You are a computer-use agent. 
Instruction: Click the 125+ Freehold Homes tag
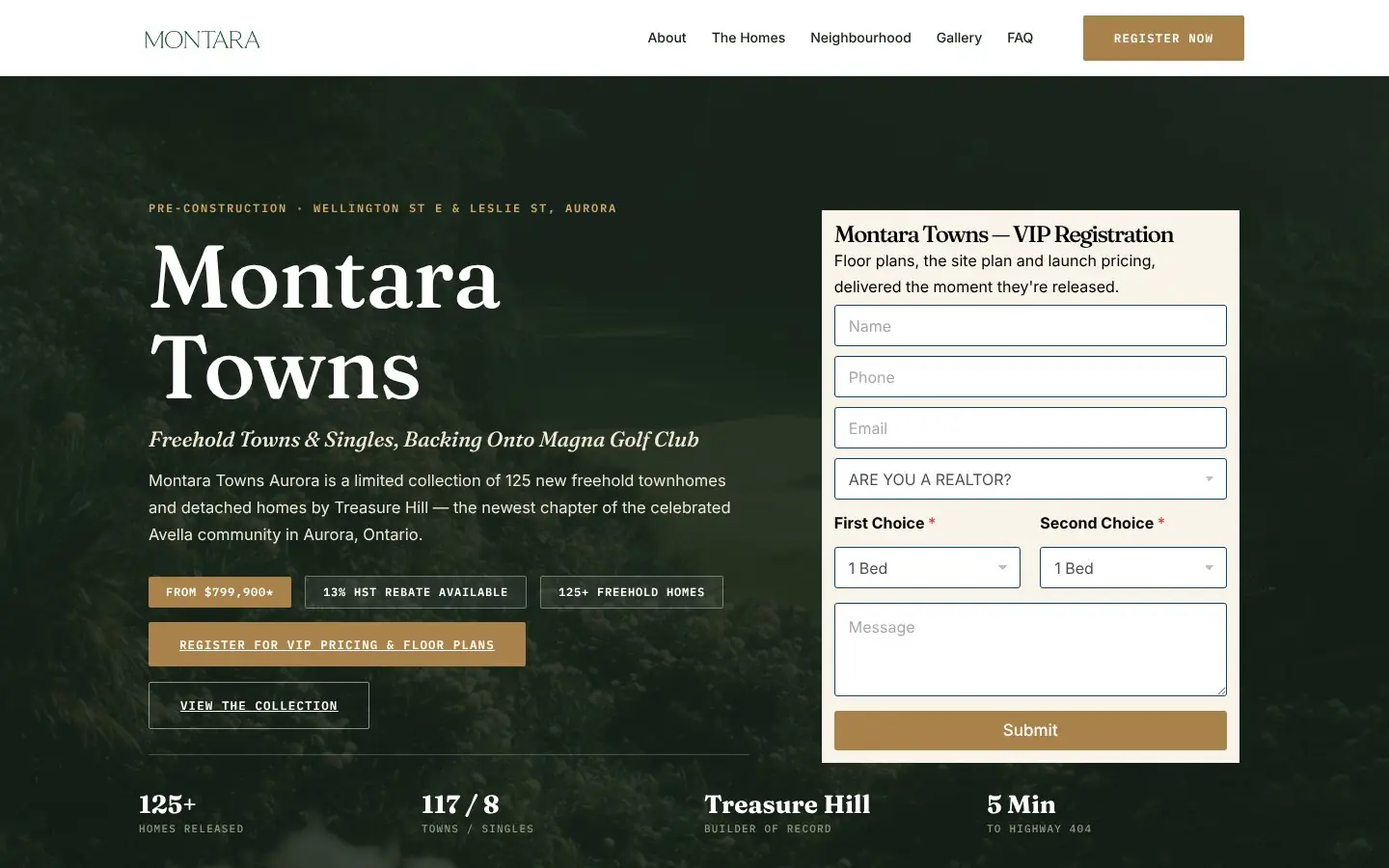point(632,592)
